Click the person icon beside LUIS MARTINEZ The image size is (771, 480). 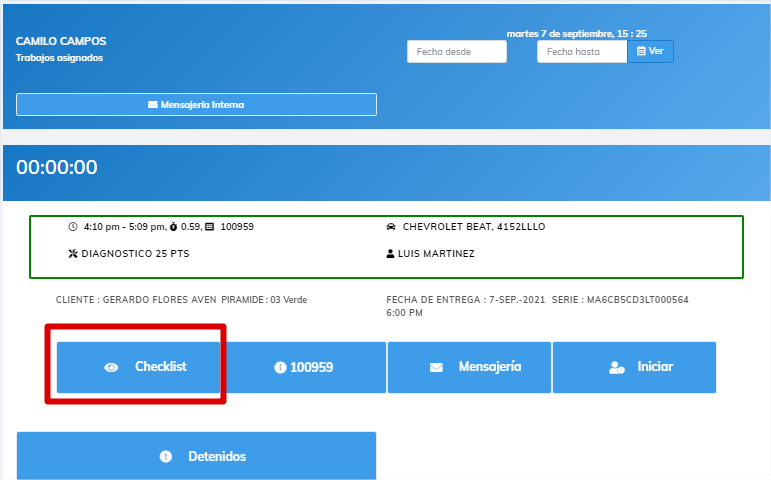click(390, 254)
